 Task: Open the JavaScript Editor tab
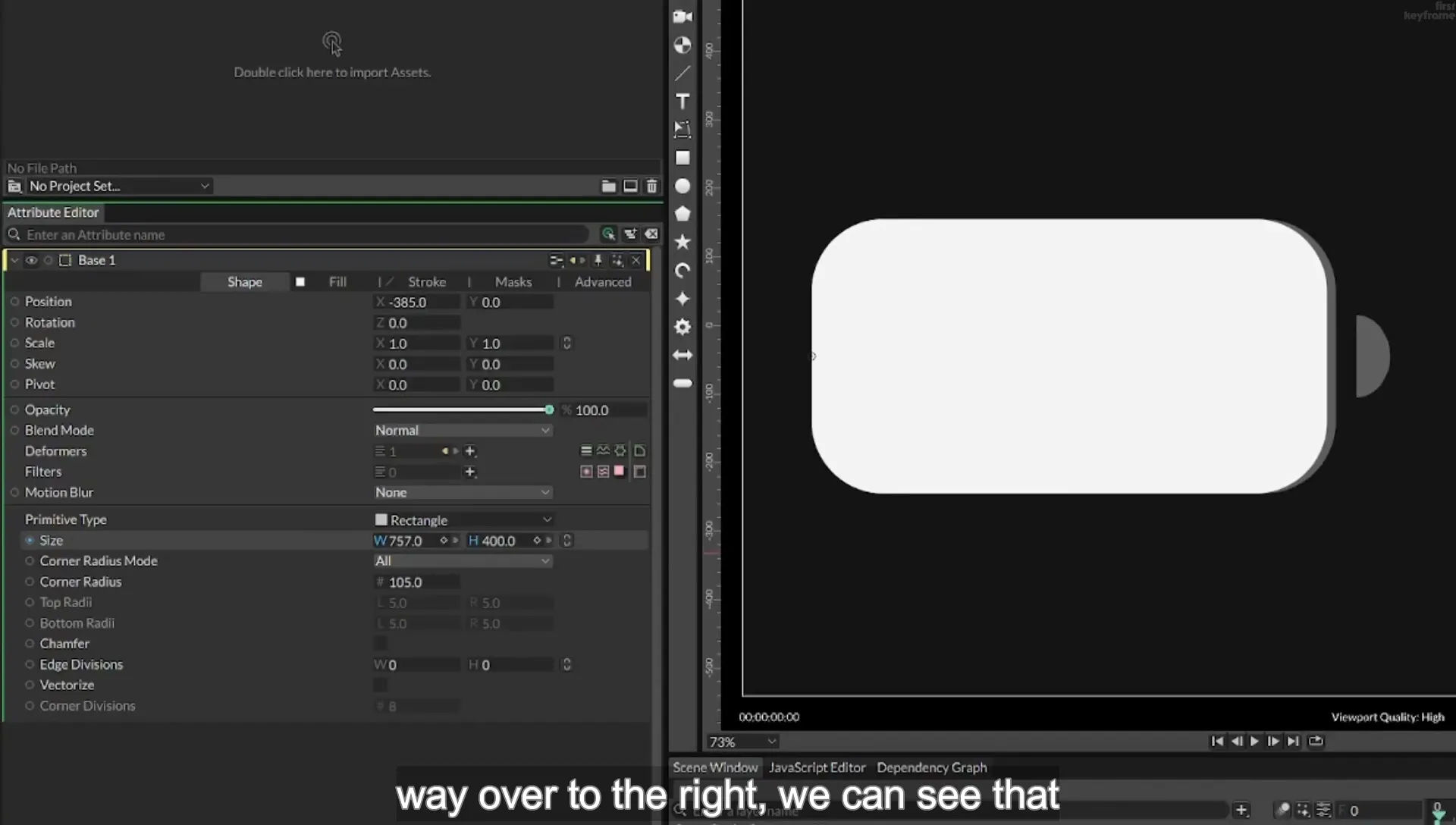pos(817,767)
